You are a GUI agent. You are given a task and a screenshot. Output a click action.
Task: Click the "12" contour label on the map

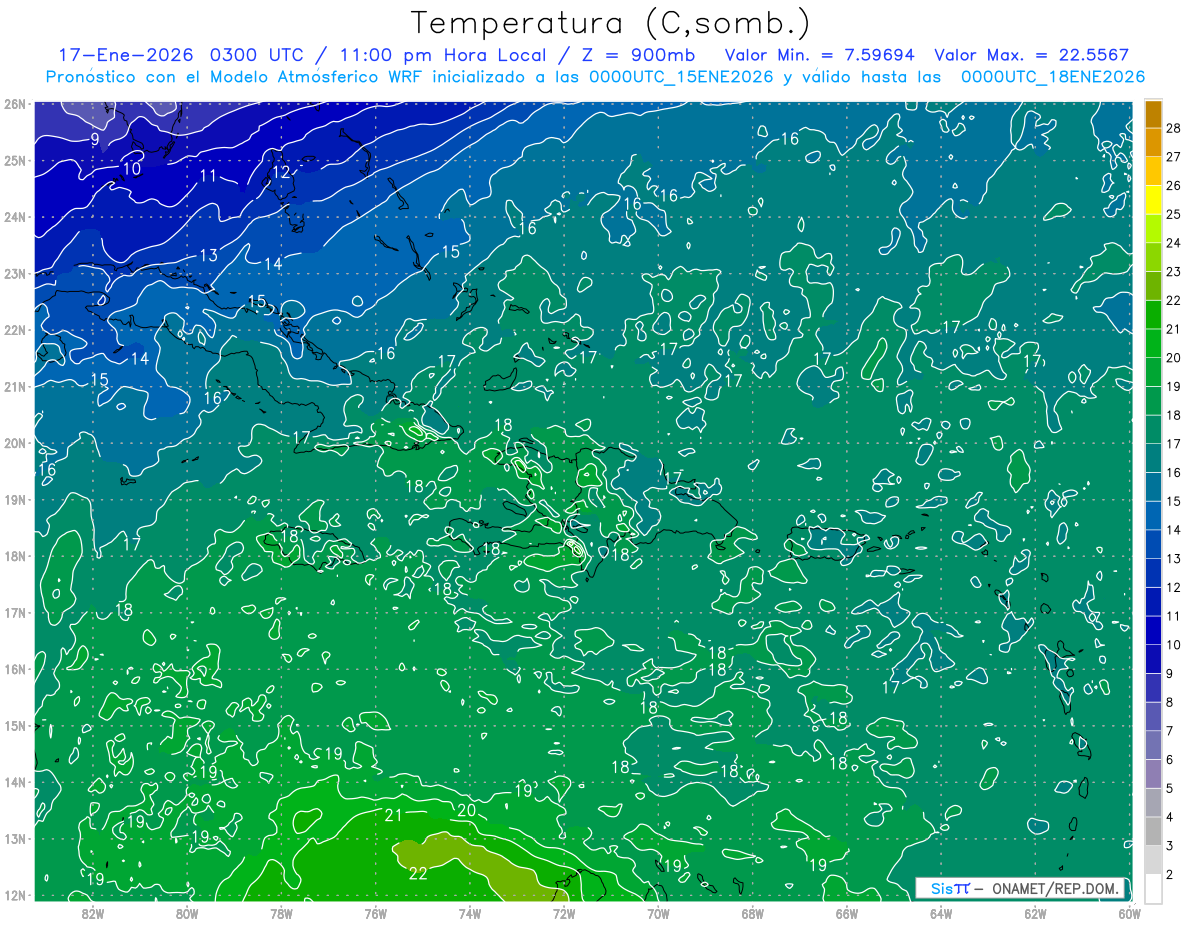[x=281, y=172]
